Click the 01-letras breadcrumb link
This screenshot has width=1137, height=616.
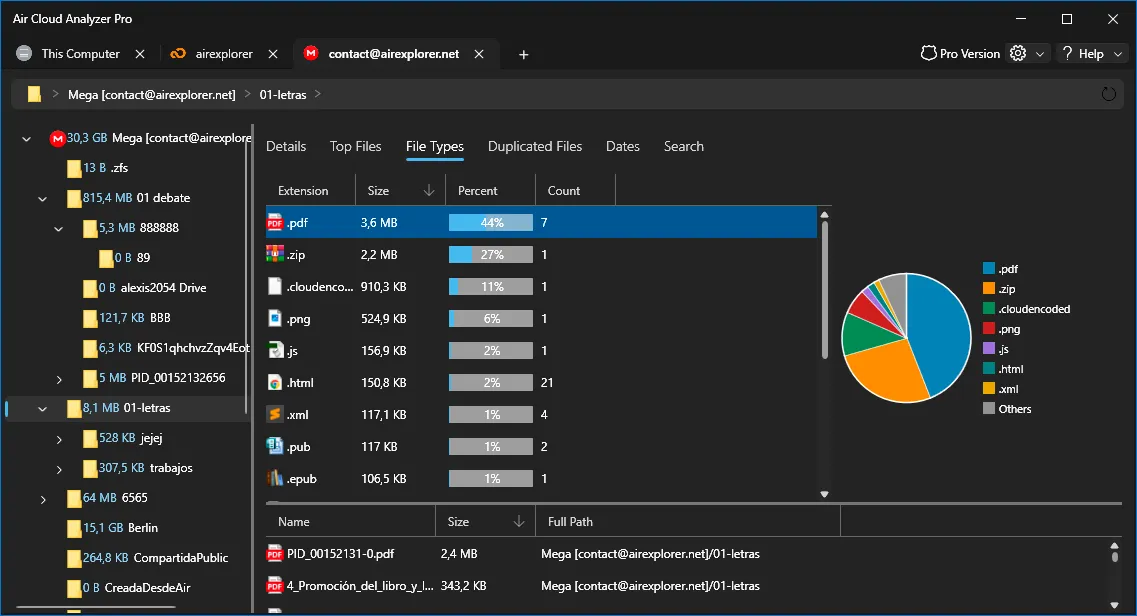(x=283, y=94)
